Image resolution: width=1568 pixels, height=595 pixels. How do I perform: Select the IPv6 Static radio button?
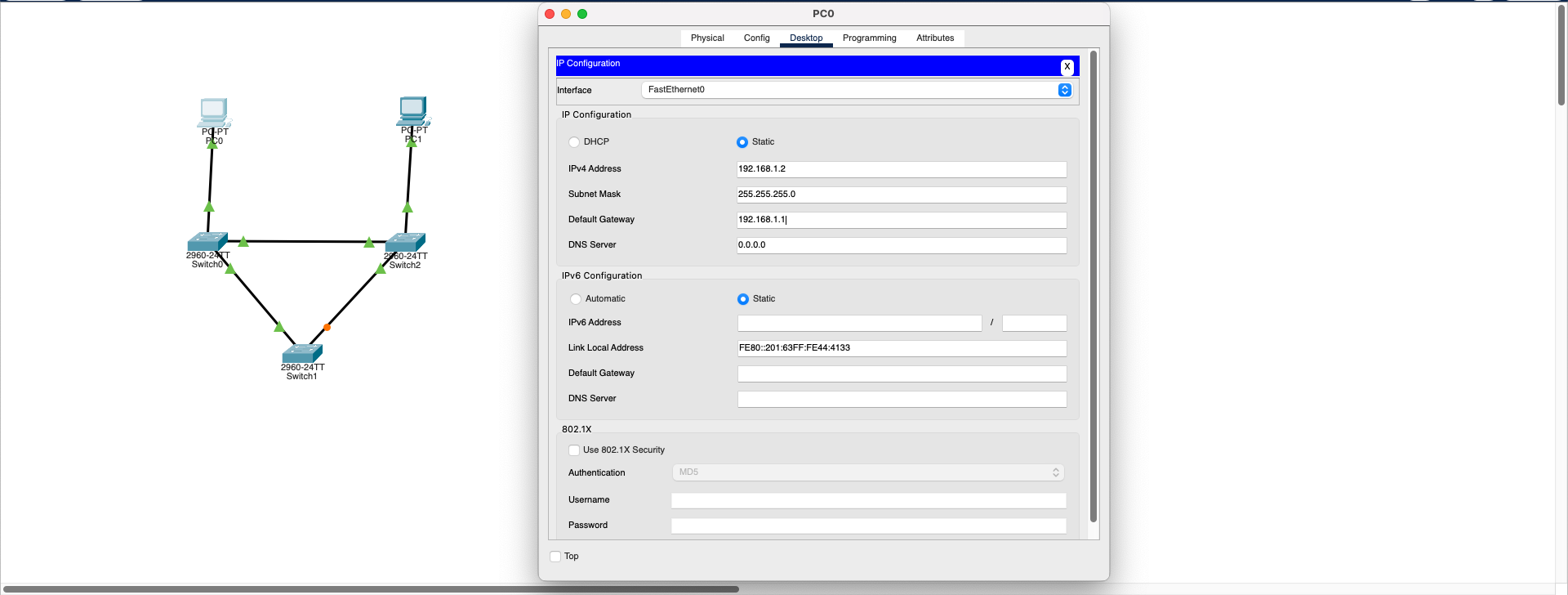[x=743, y=299]
